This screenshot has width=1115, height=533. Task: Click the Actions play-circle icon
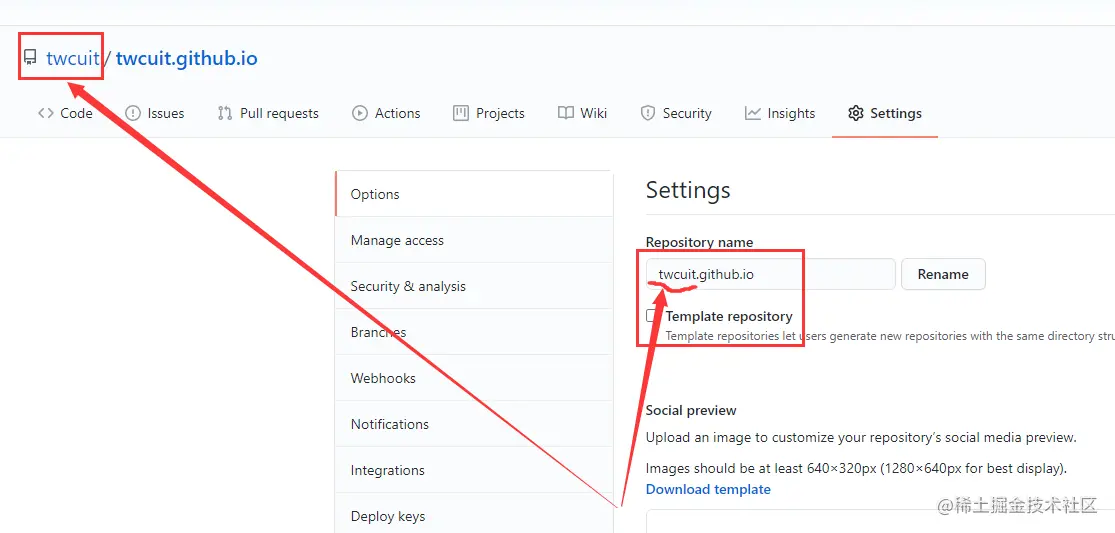click(360, 113)
